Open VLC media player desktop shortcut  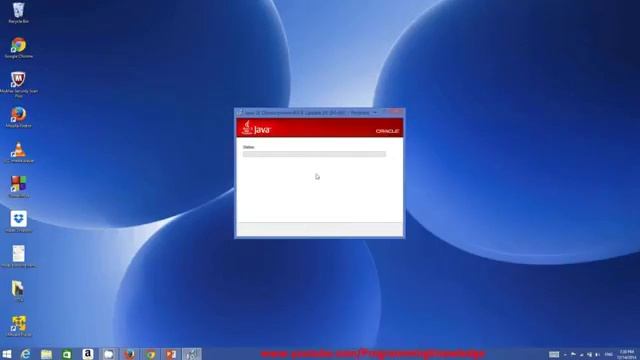(x=18, y=152)
